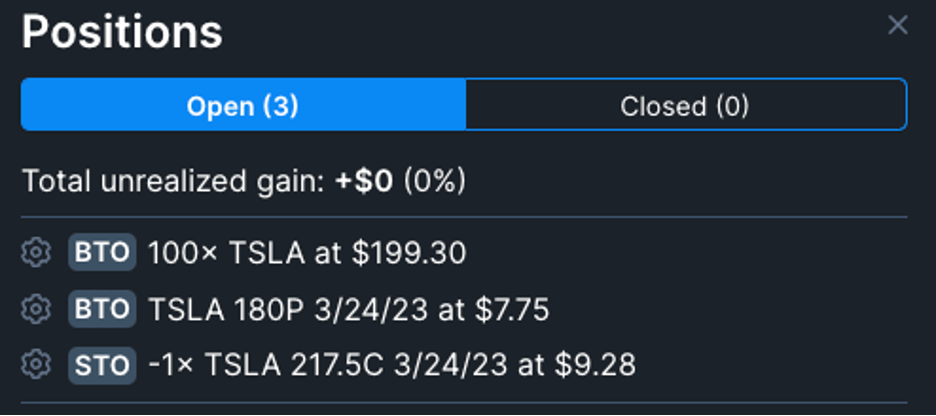Switch to the Closed (0) tab
The width and height of the screenshot is (936, 416).
pyautogui.click(x=686, y=104)
